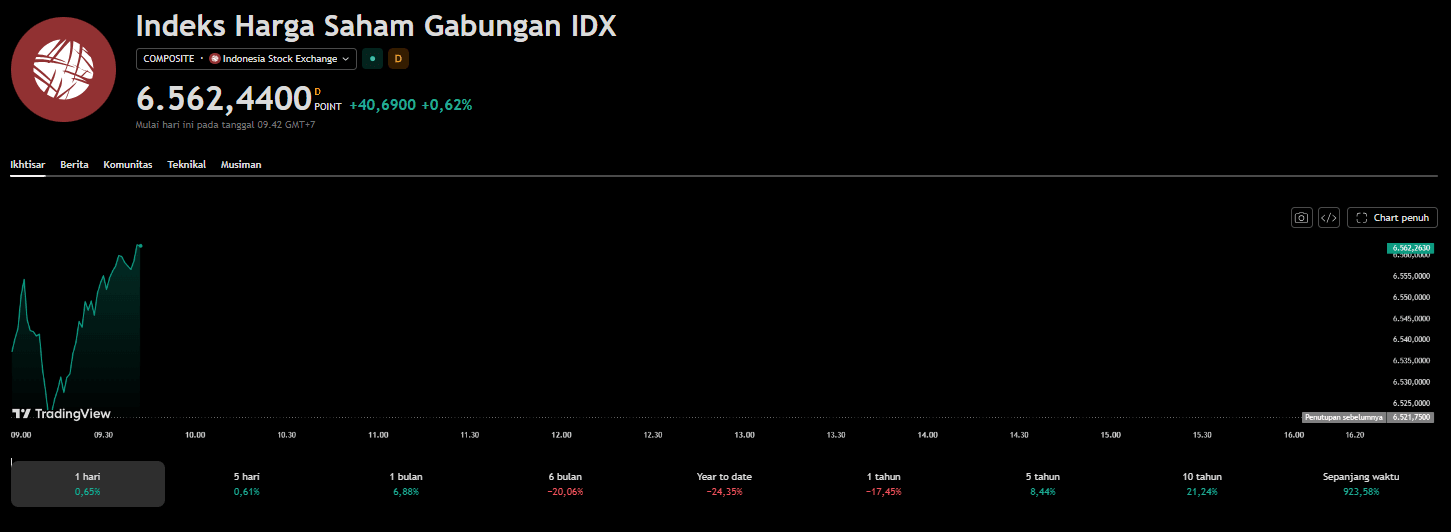Choose the 5 tahun range
Screen dimensions: 1451x532
click(1042, 484)
